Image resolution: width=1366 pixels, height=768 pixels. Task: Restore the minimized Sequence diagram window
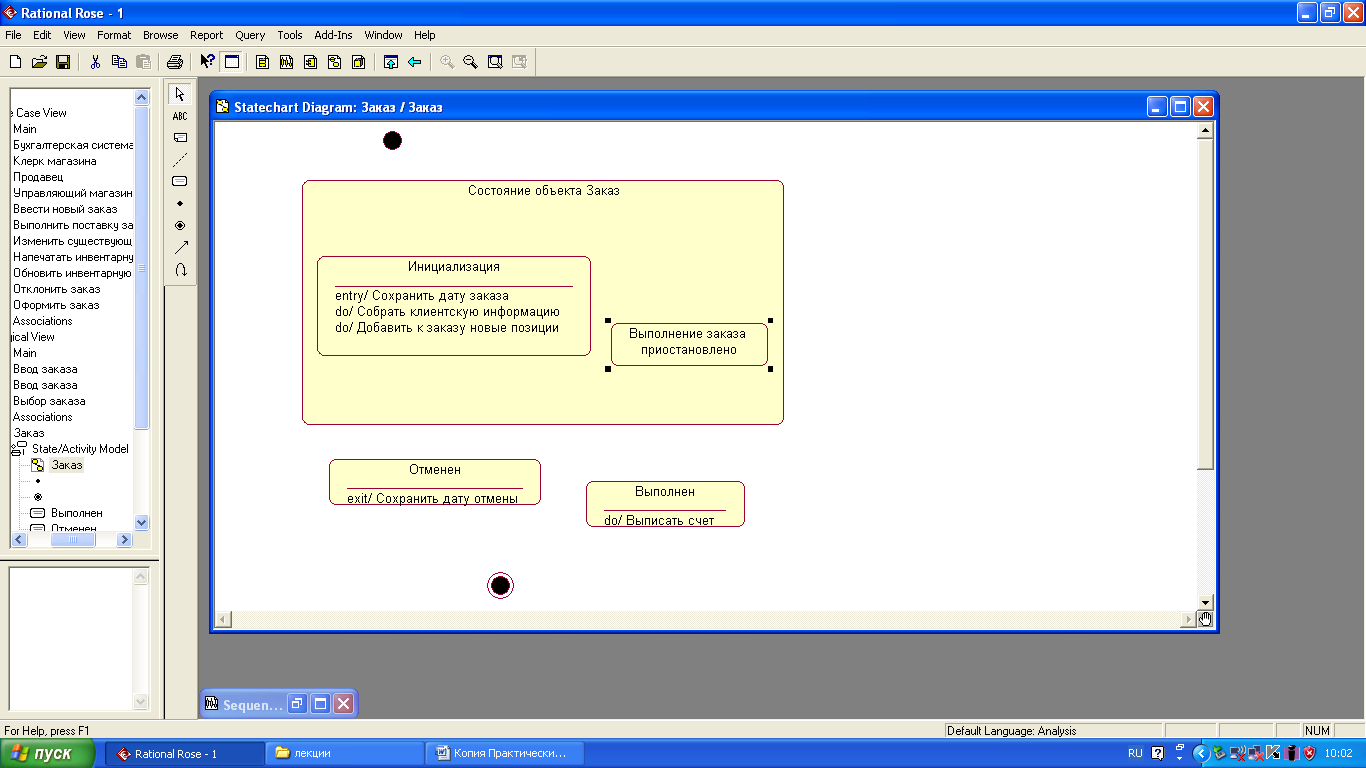coord(297,704)
